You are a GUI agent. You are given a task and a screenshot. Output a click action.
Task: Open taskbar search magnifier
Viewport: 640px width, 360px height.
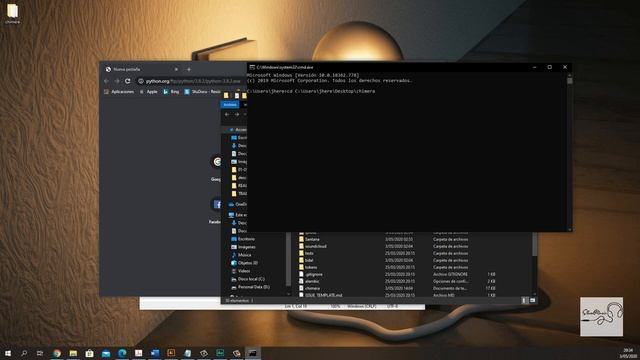tap(24, 353)
